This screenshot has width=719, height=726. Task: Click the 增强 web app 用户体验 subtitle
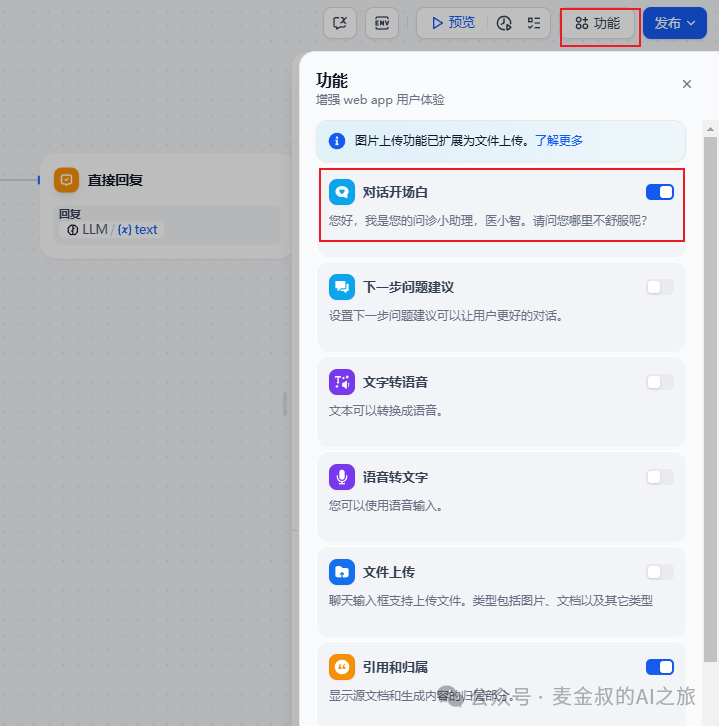pos(380,100)
